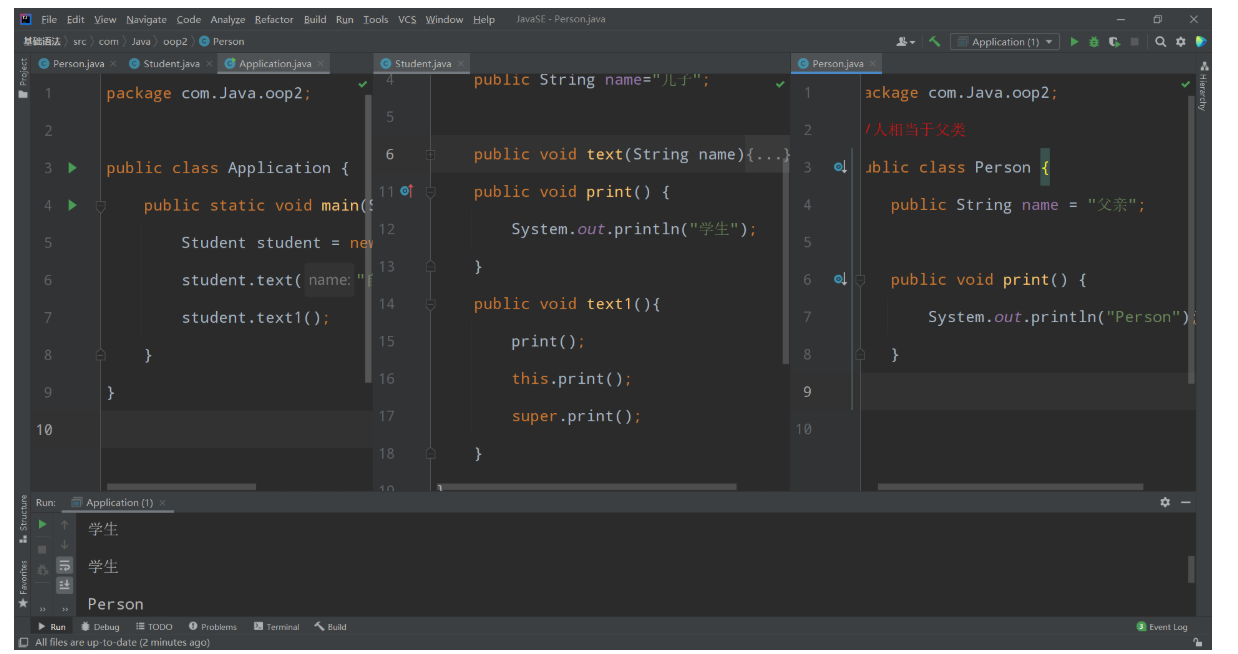This screenshot has height=654, width=1238.
Task: Open the user account icon dropdown in toolbar
Action: coord(905,42)
